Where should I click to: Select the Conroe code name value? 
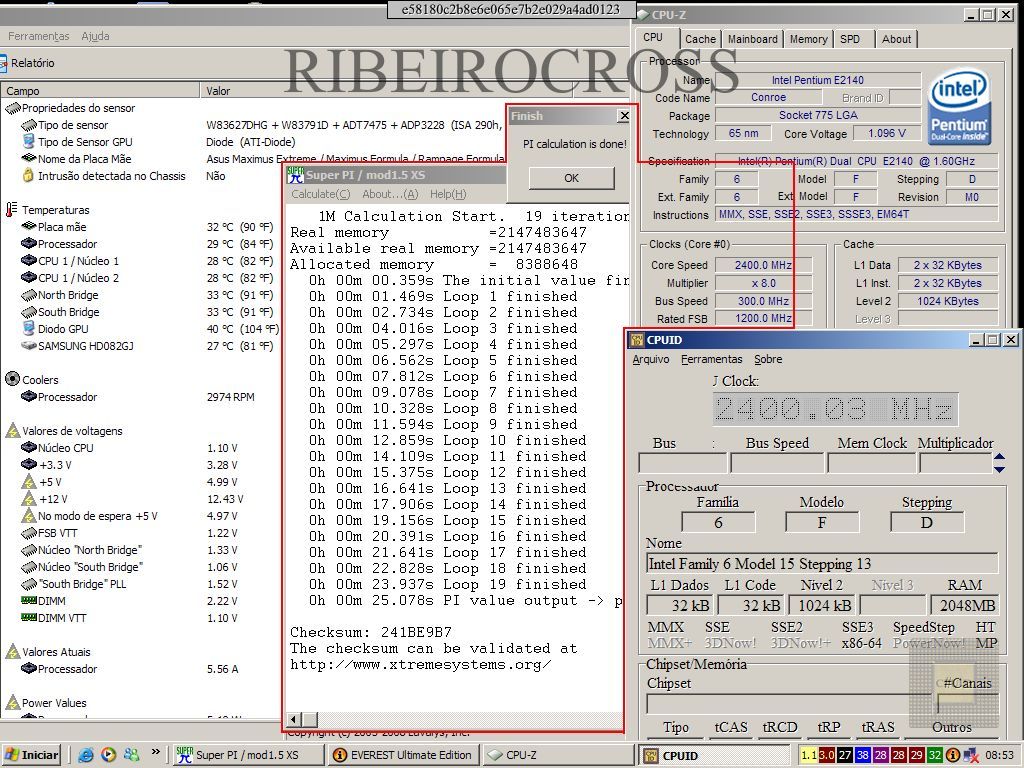click(x=768, y=97)
